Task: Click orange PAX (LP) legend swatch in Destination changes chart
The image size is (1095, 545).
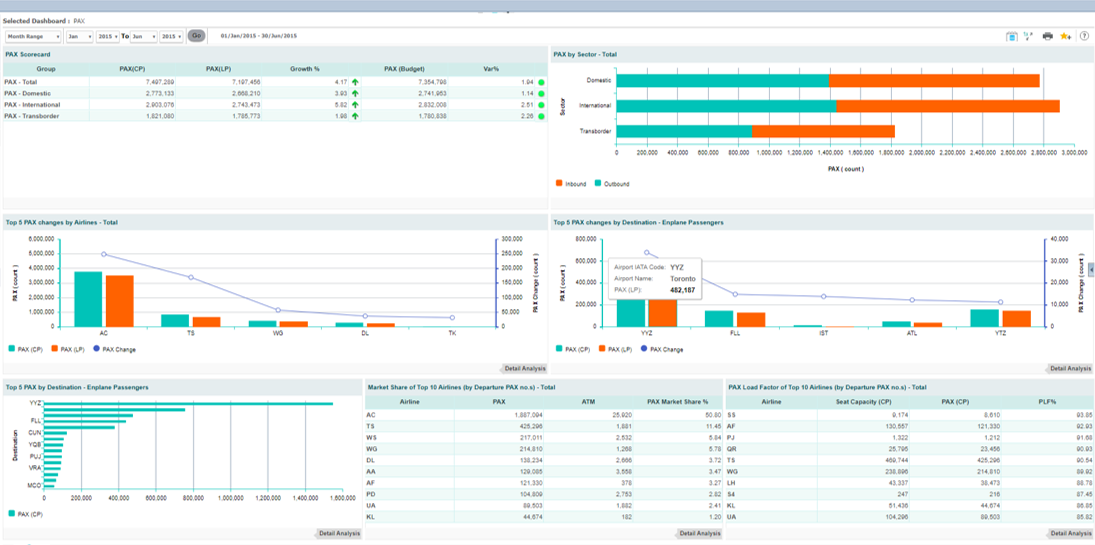Action: 603,349
